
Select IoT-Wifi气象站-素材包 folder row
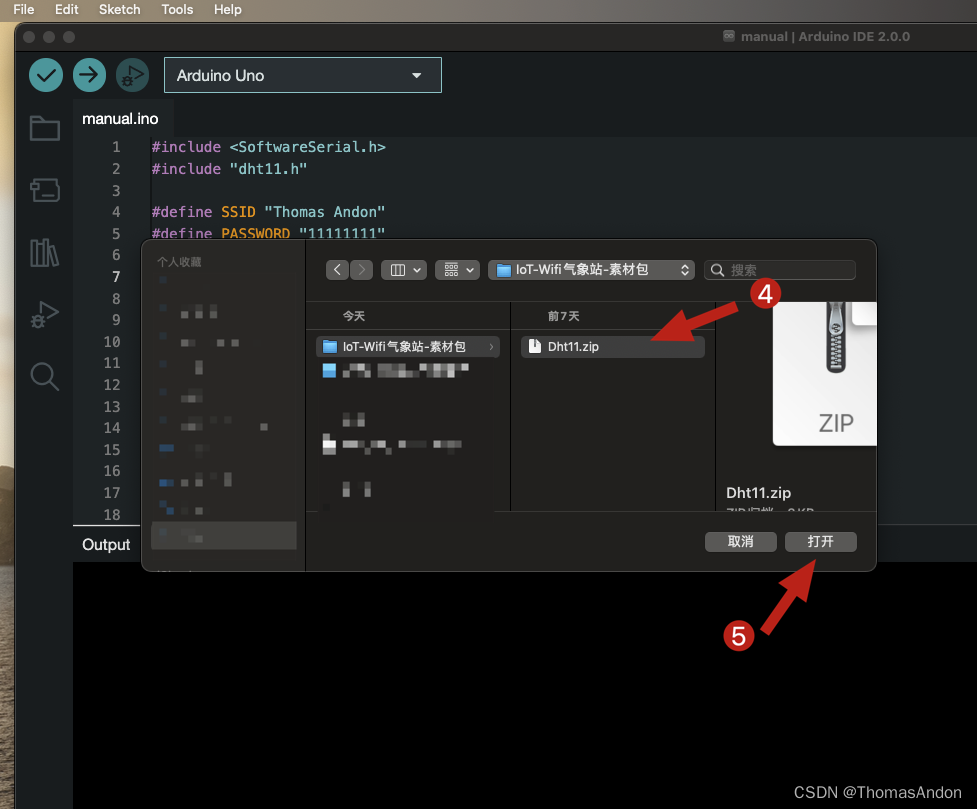coord(408,347)
